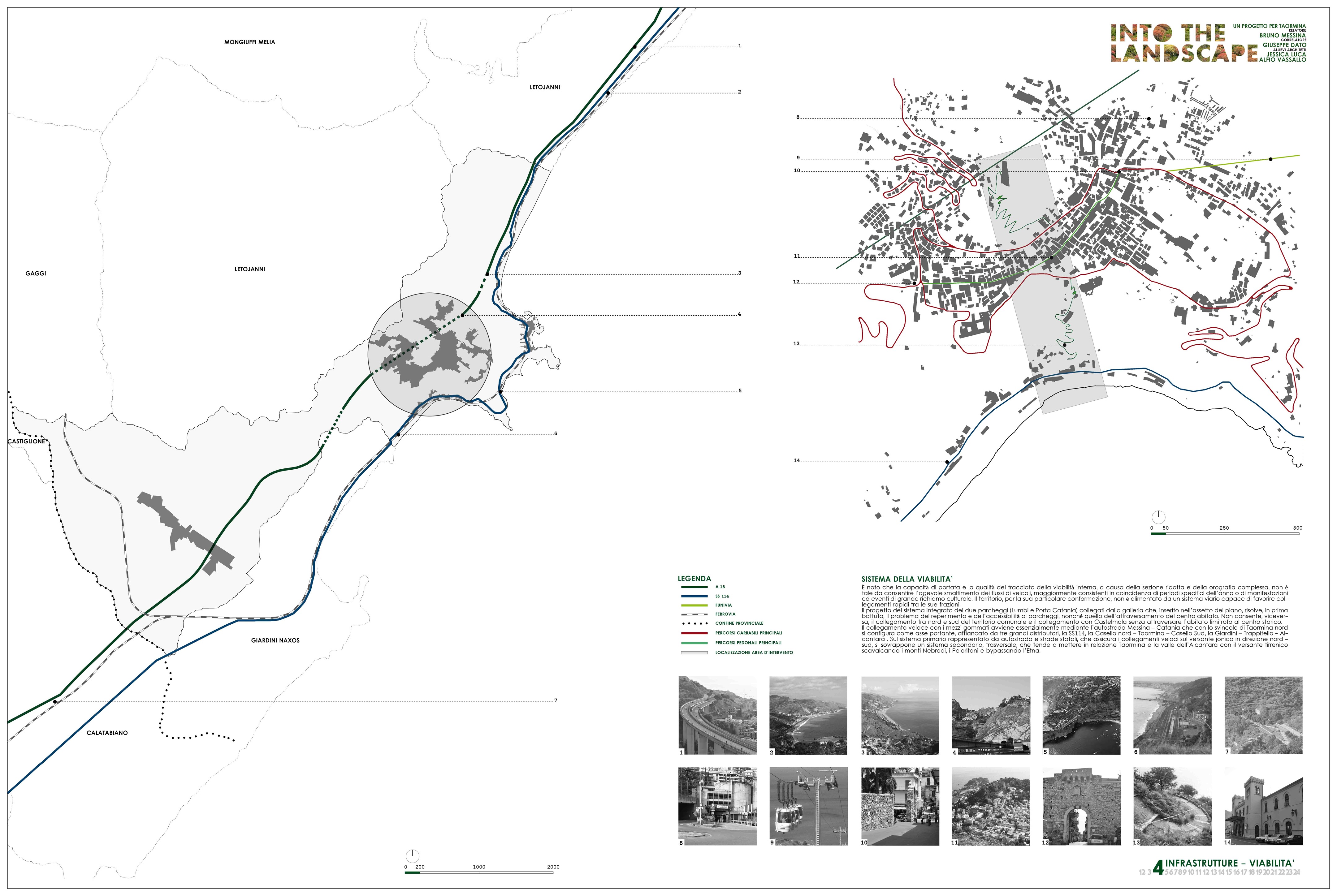Image resolution: width=1337 pixels, height=896 pixels.
Task: Open photo 5 aerial view of the cove
Action: click(x=1081, y=715)
